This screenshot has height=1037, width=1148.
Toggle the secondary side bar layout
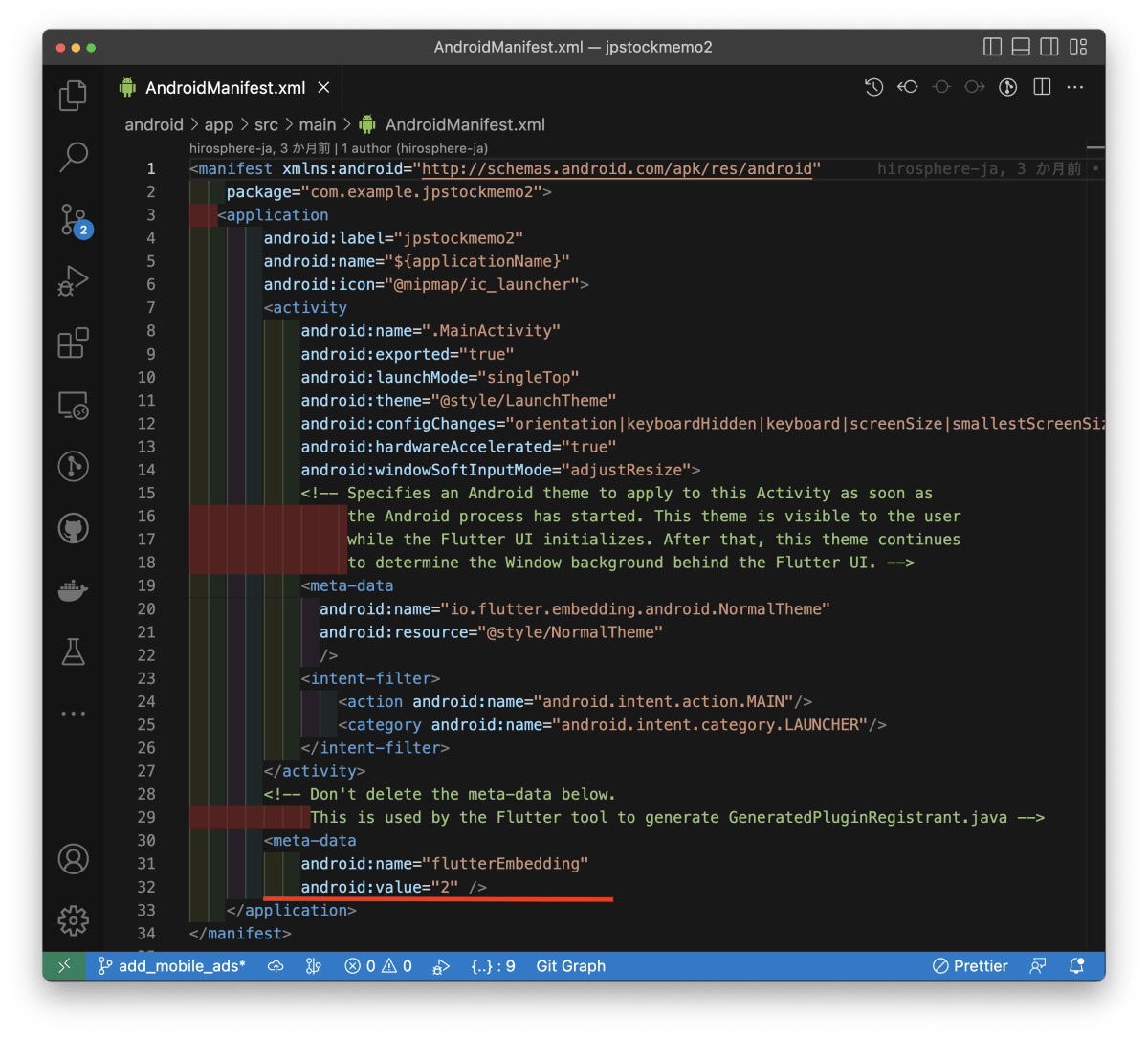point(1049,47)
